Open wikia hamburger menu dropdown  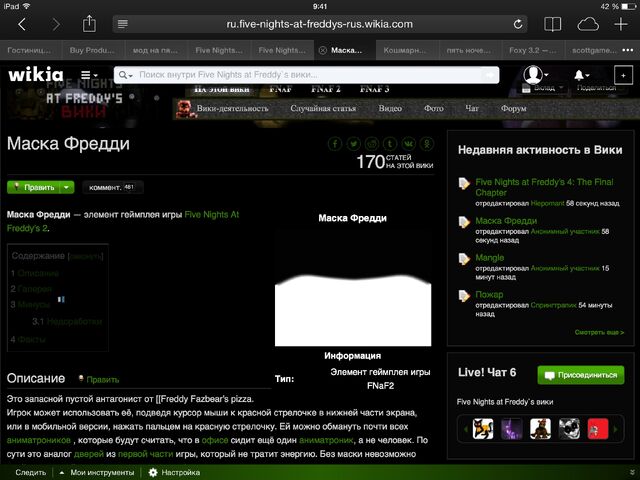[x=89, y=75]
